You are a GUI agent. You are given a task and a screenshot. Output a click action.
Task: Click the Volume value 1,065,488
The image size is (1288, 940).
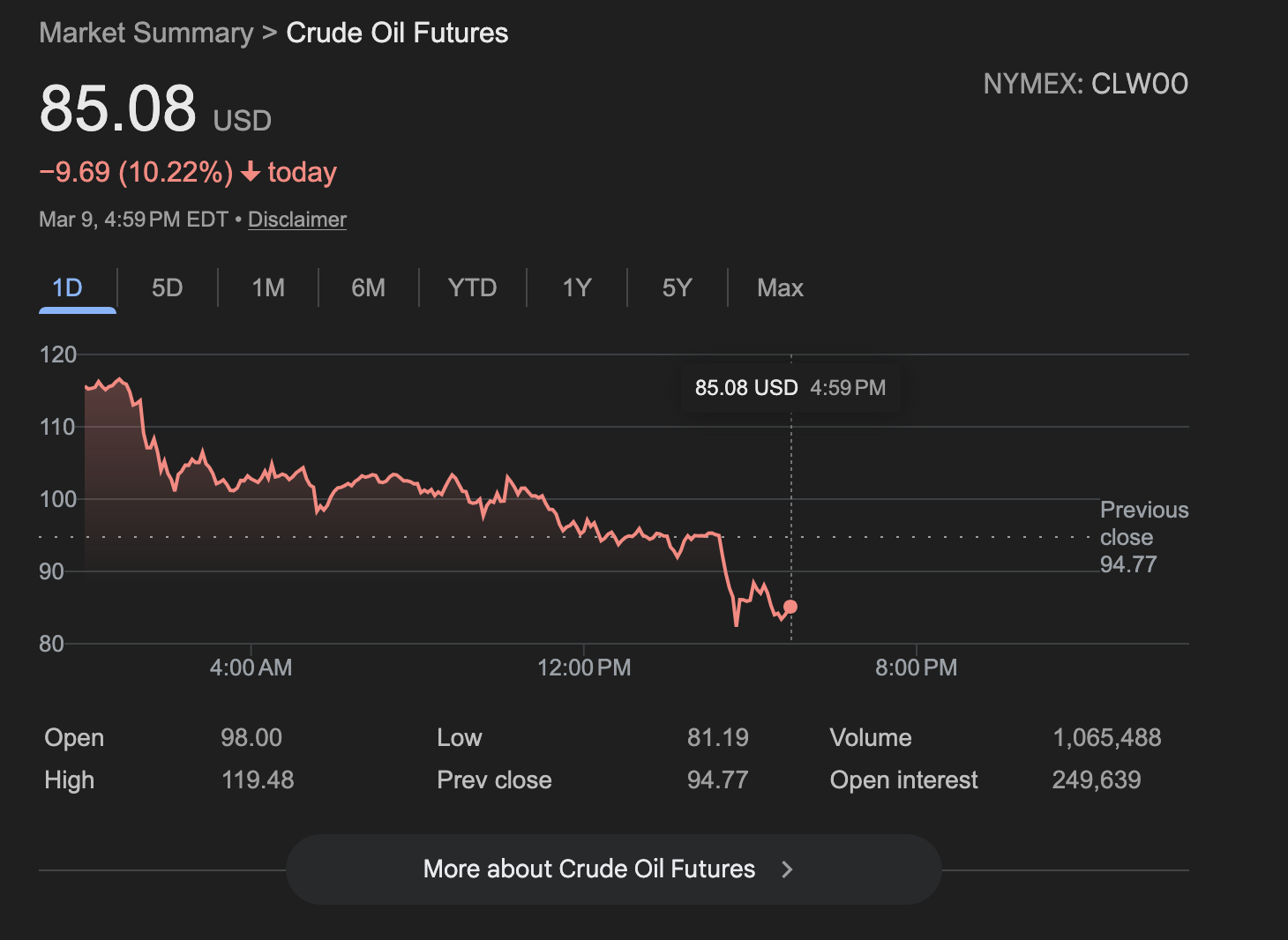(1106, 738)
